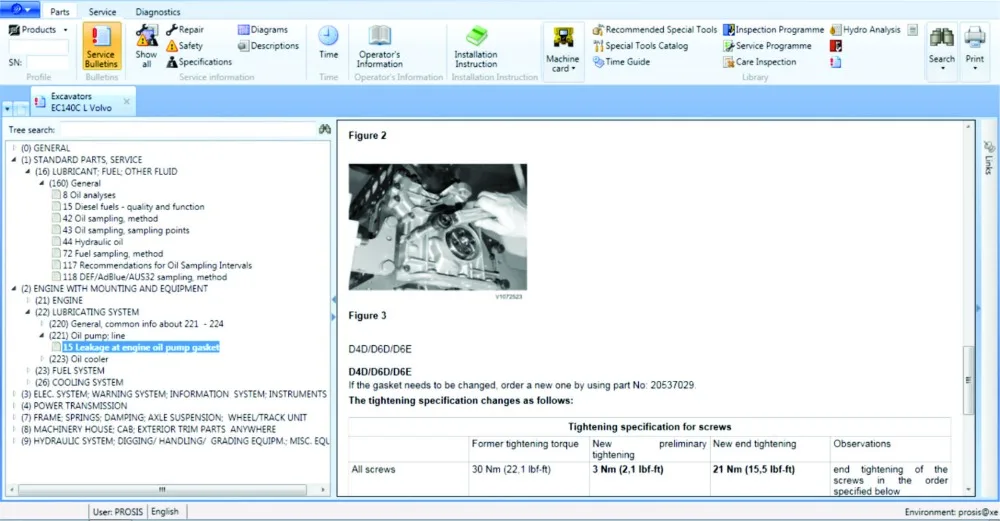This screenshot has width=1000, height=521.
Task: Open the Products menu
Action: pyautogui.click(x=38, y=29)
